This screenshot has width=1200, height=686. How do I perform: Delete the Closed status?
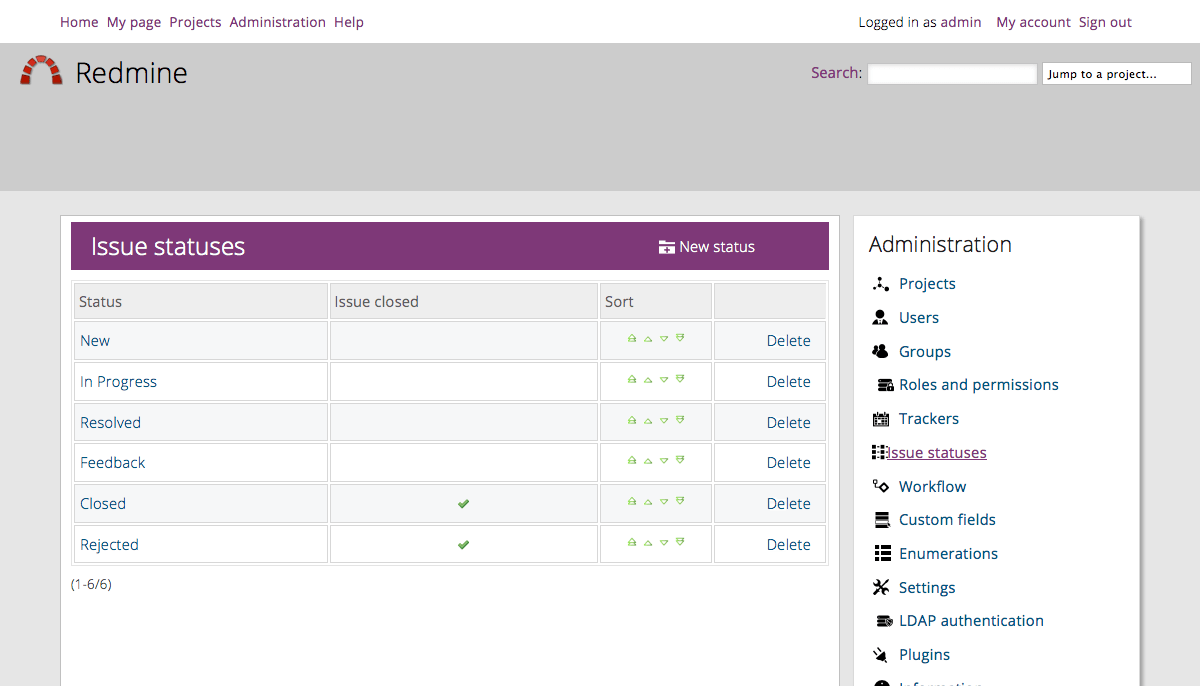(788, 504)
